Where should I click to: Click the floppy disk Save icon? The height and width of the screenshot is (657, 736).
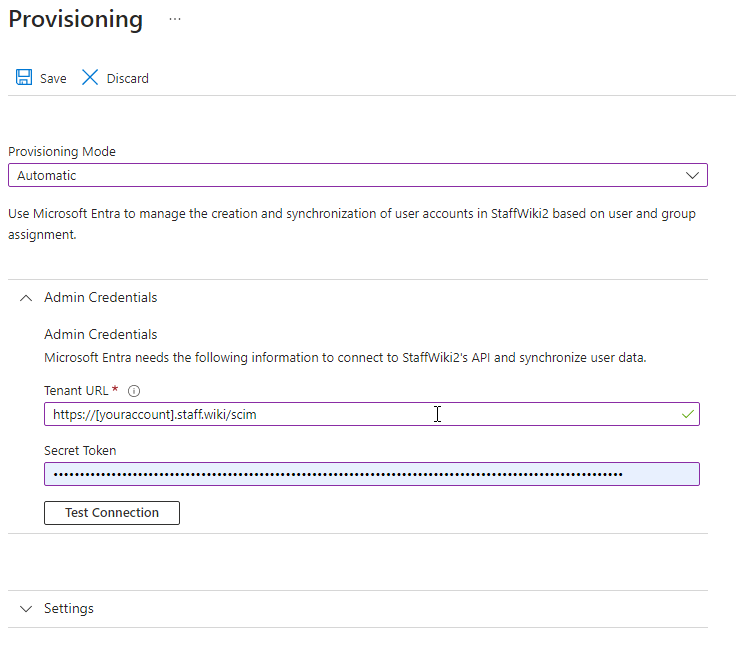[24, 78]
